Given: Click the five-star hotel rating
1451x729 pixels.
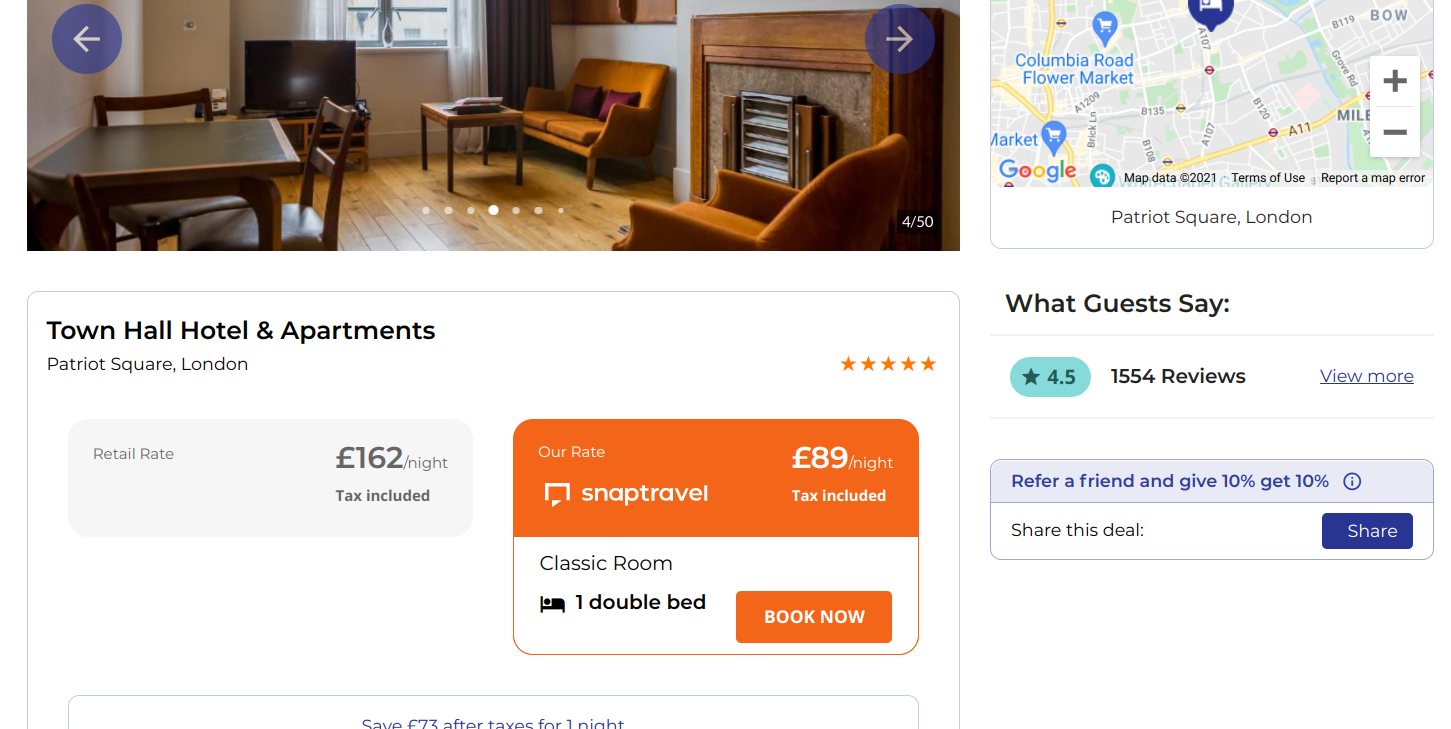Looking at the screenshot, I should pyautogui.click(x=888, y=364).
